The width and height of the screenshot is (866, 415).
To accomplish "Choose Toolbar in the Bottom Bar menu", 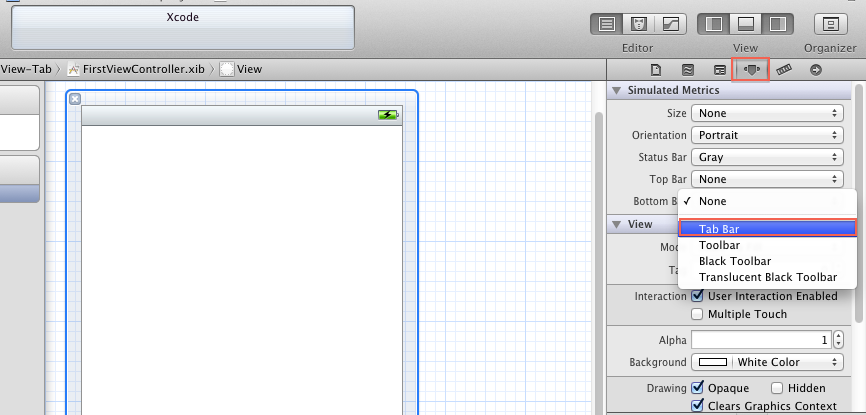I will [767, 245].
